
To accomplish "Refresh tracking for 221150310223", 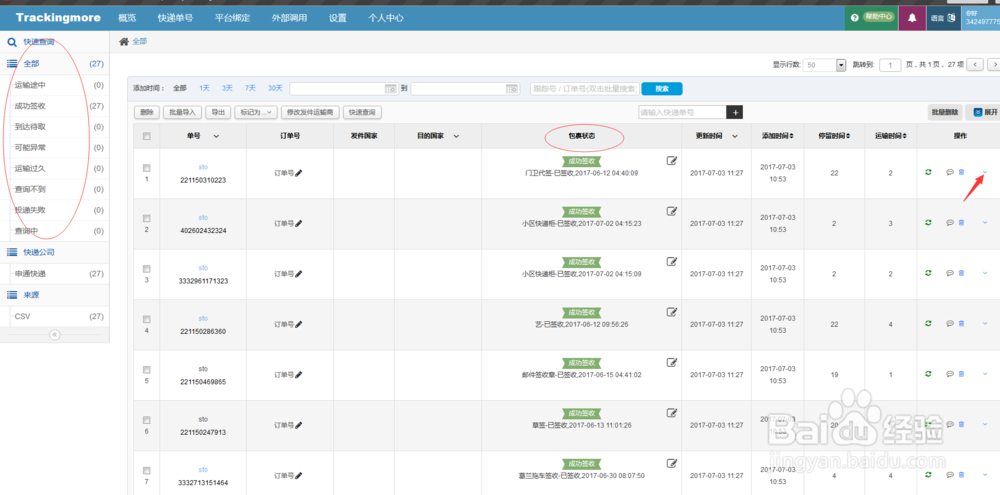I will (x=929, y=172).
